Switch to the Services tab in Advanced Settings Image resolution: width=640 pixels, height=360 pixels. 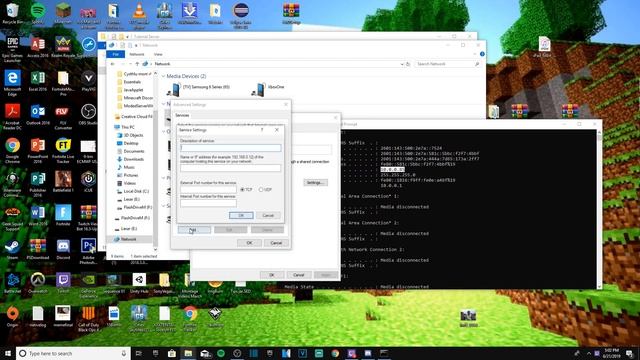[182, 116]
